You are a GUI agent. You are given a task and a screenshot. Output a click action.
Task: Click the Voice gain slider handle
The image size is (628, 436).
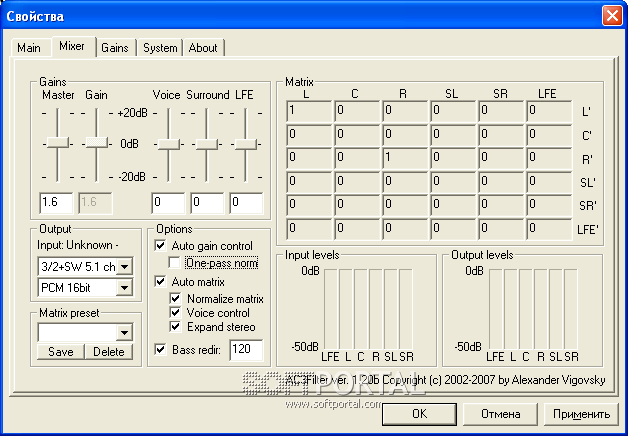pos(168,144)
